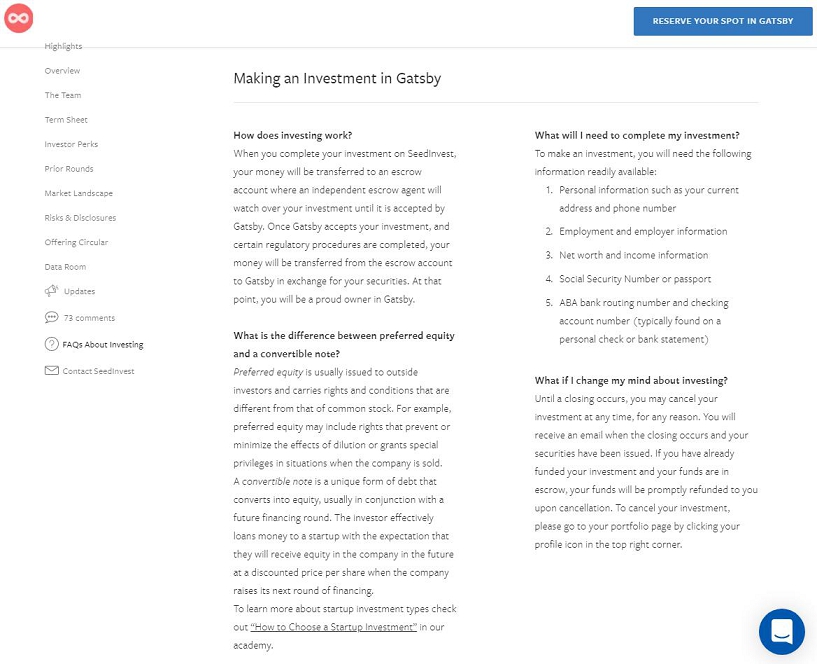Go to Highlights section
Viewport: 817px width, 664px height.
(63, 47)
